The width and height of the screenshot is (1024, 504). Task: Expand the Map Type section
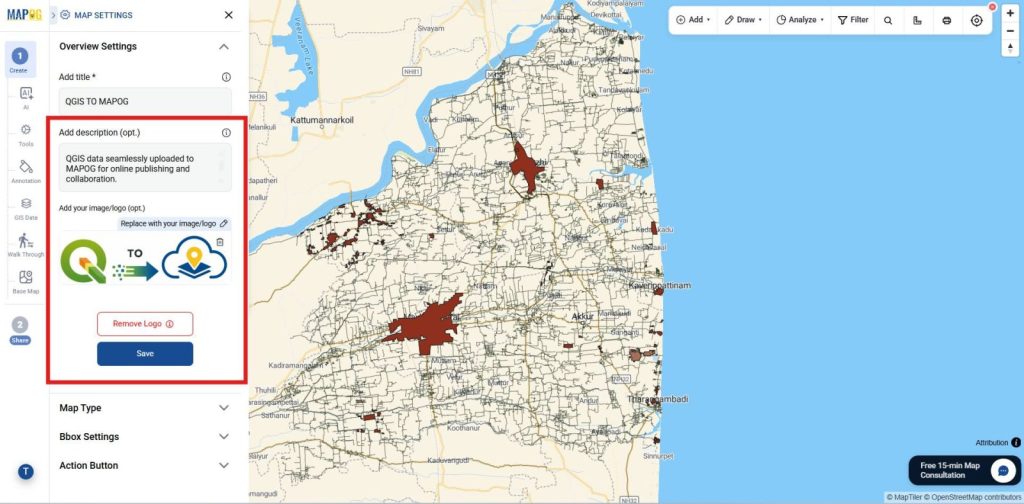(145, 408)
